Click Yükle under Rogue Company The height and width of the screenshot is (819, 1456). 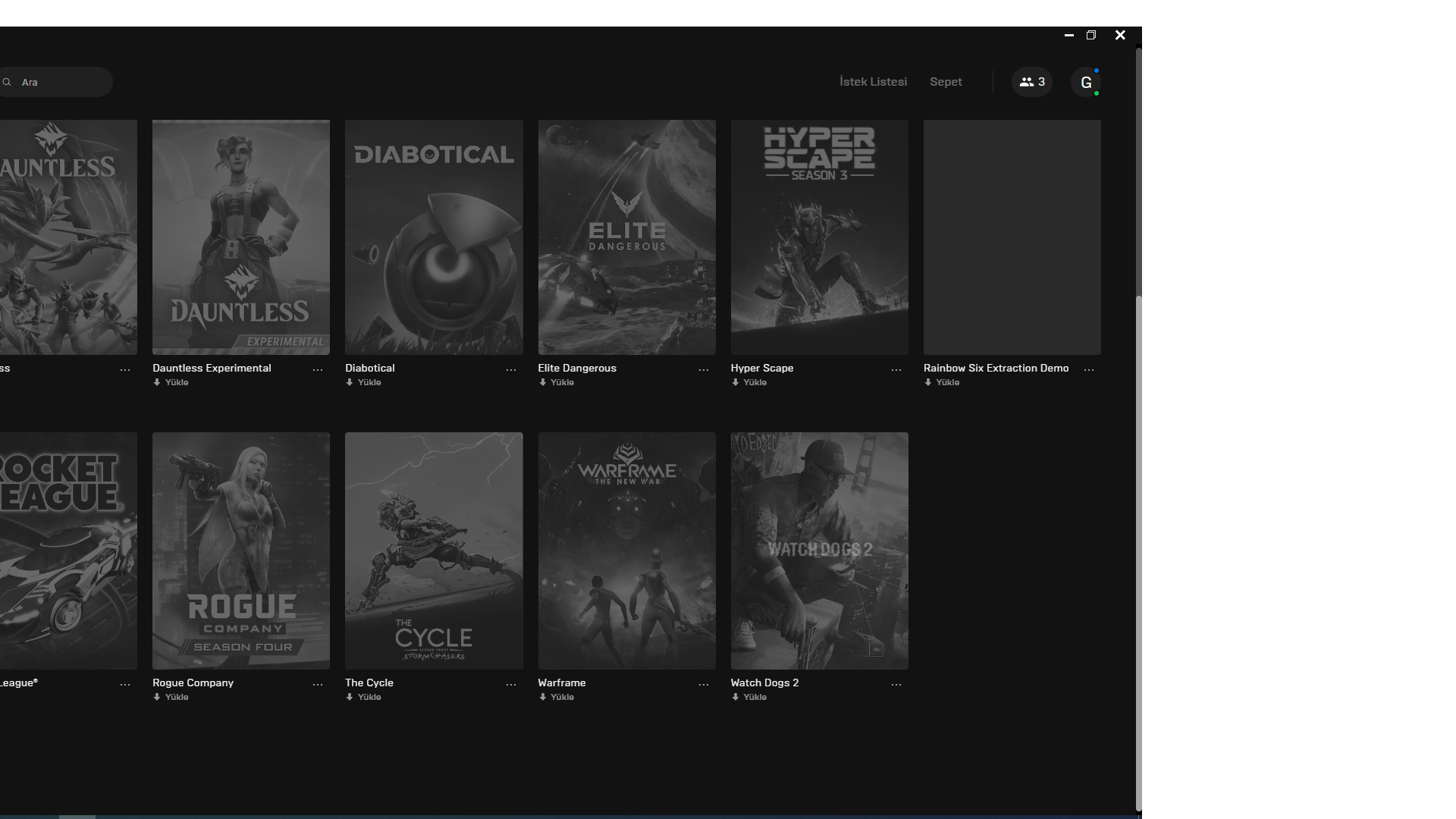[171, 697]
